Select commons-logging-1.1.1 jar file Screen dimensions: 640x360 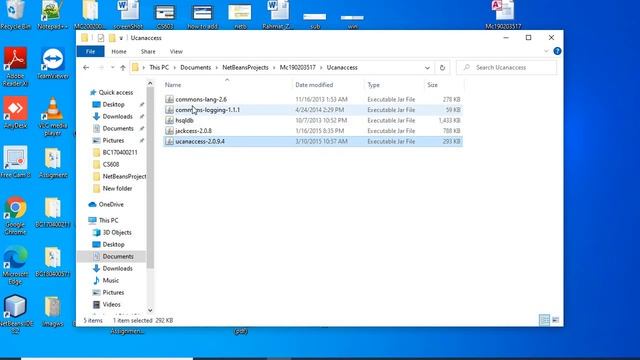coord(313,110)
